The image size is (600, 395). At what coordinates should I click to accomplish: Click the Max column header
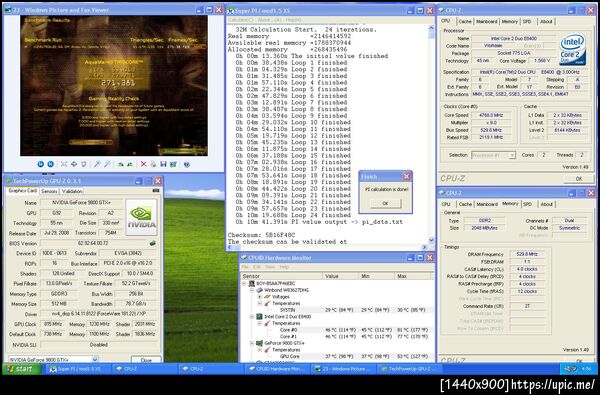[x=412, y=276]
